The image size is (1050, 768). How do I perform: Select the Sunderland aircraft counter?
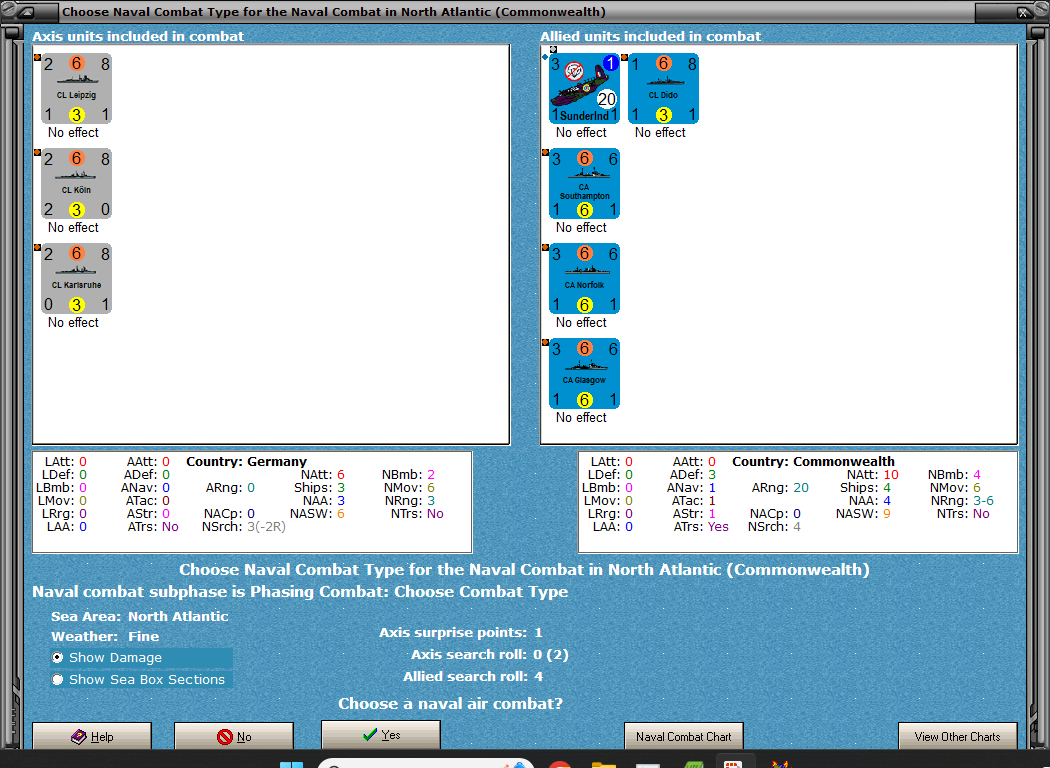coord(584,88)
